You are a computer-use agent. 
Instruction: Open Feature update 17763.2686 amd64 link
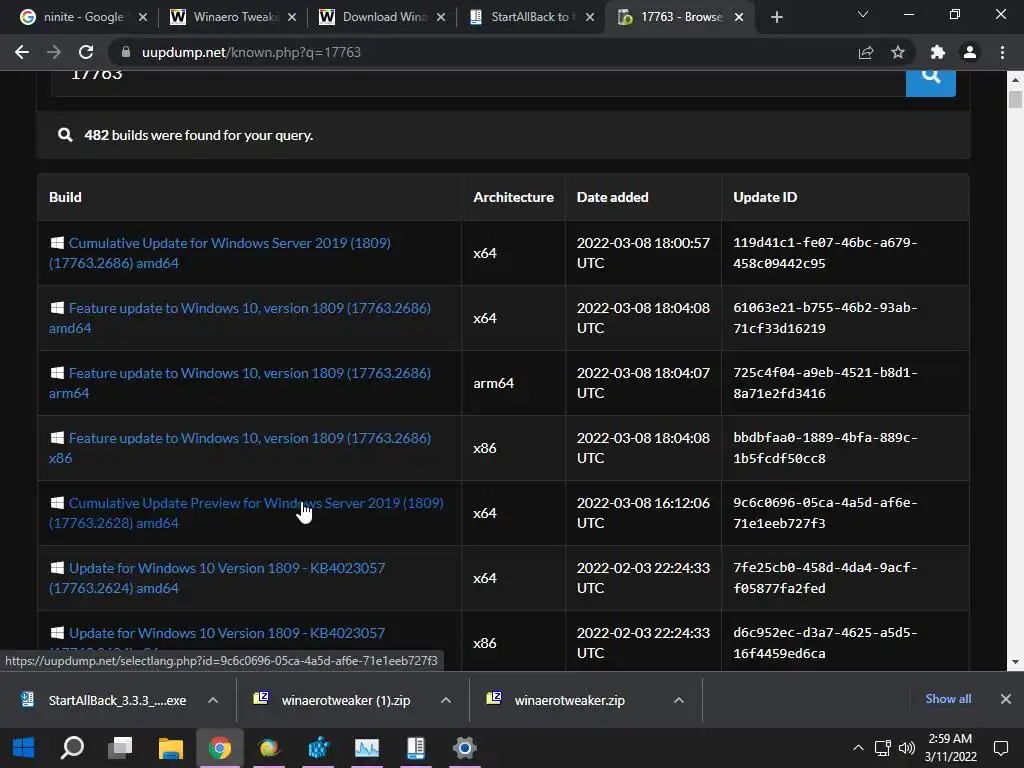(x=240, y=317)
